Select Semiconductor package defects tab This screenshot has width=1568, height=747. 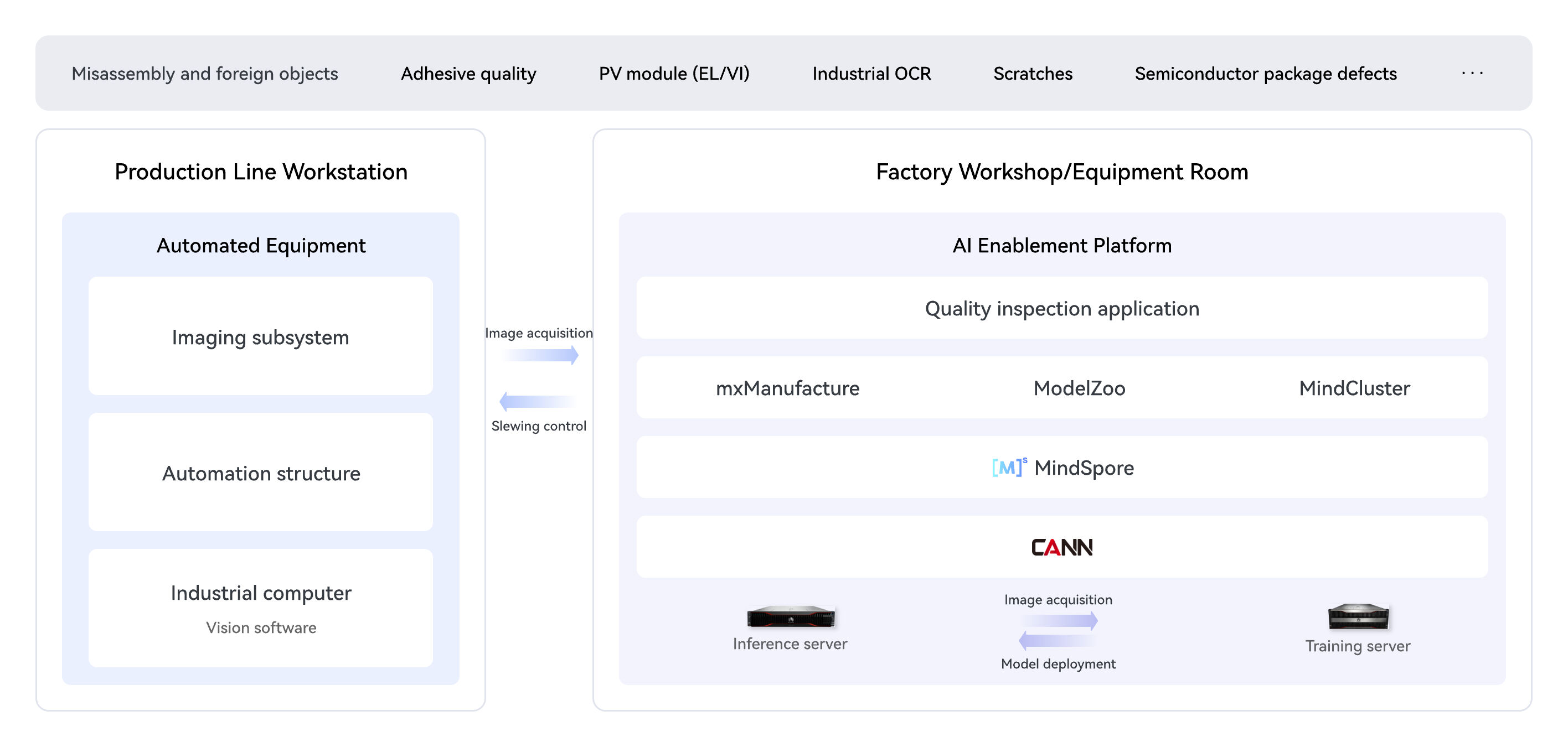tap(1266, 74)
